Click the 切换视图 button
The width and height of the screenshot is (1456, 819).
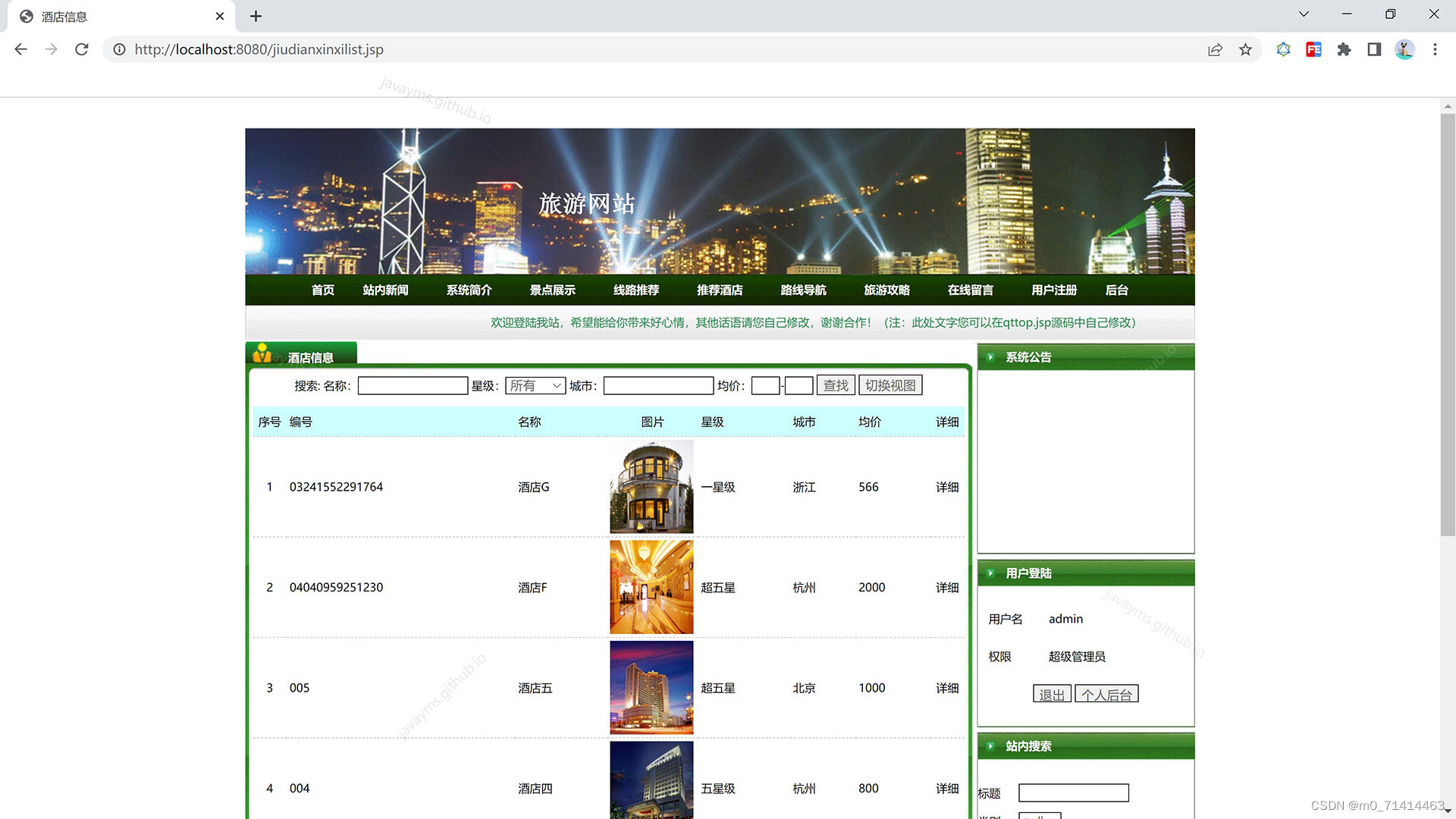890,385
